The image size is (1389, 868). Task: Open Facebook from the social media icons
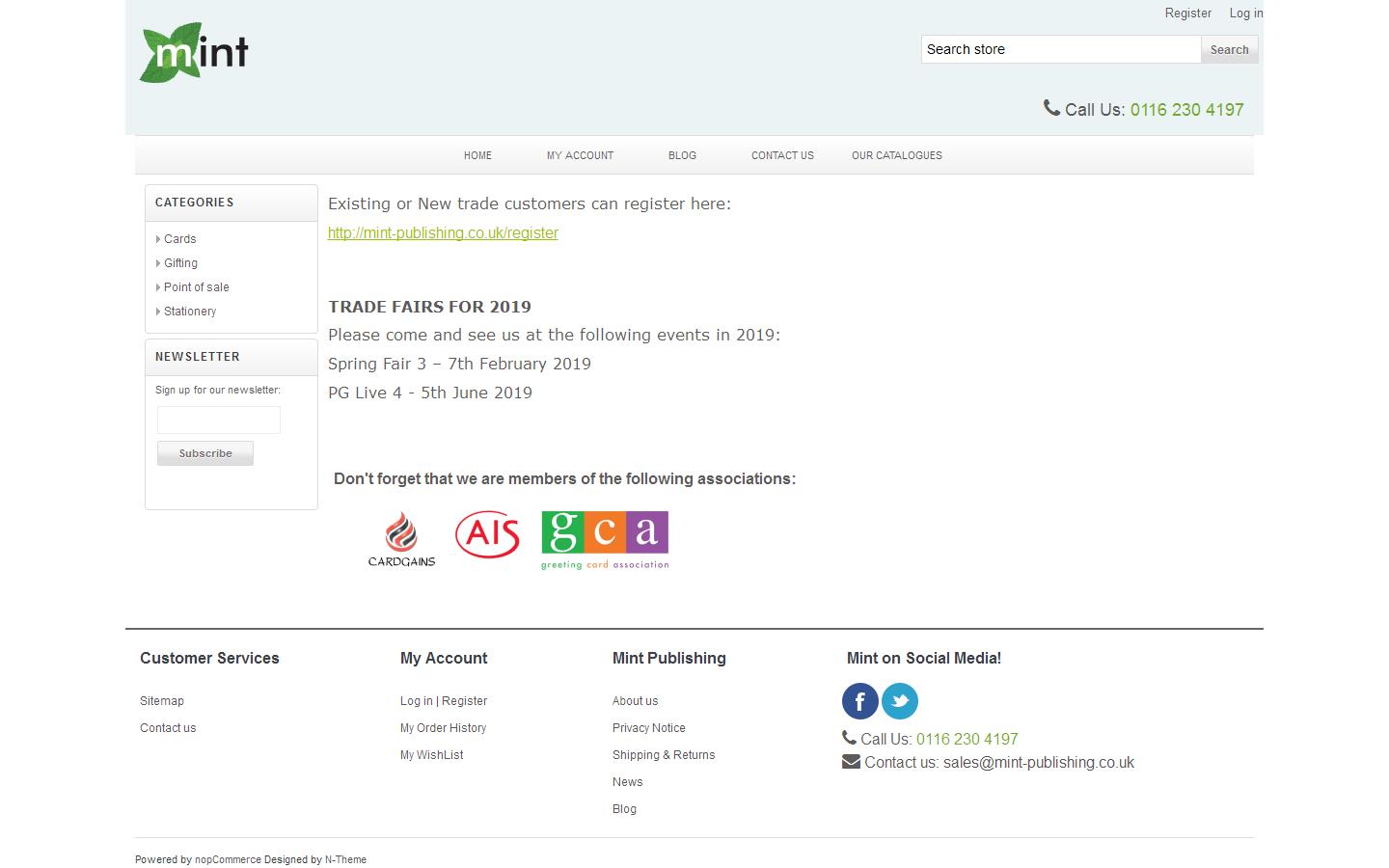point(859,701)
